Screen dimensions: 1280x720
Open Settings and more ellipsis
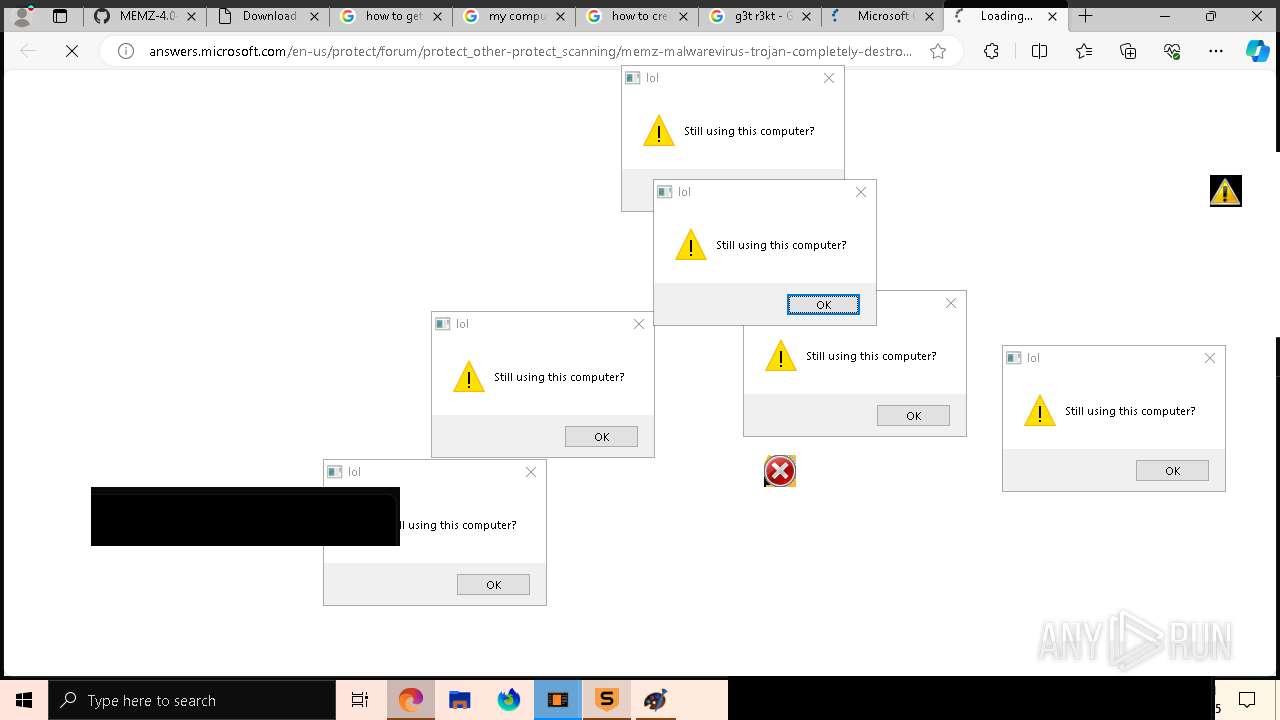coord(1216,51)
